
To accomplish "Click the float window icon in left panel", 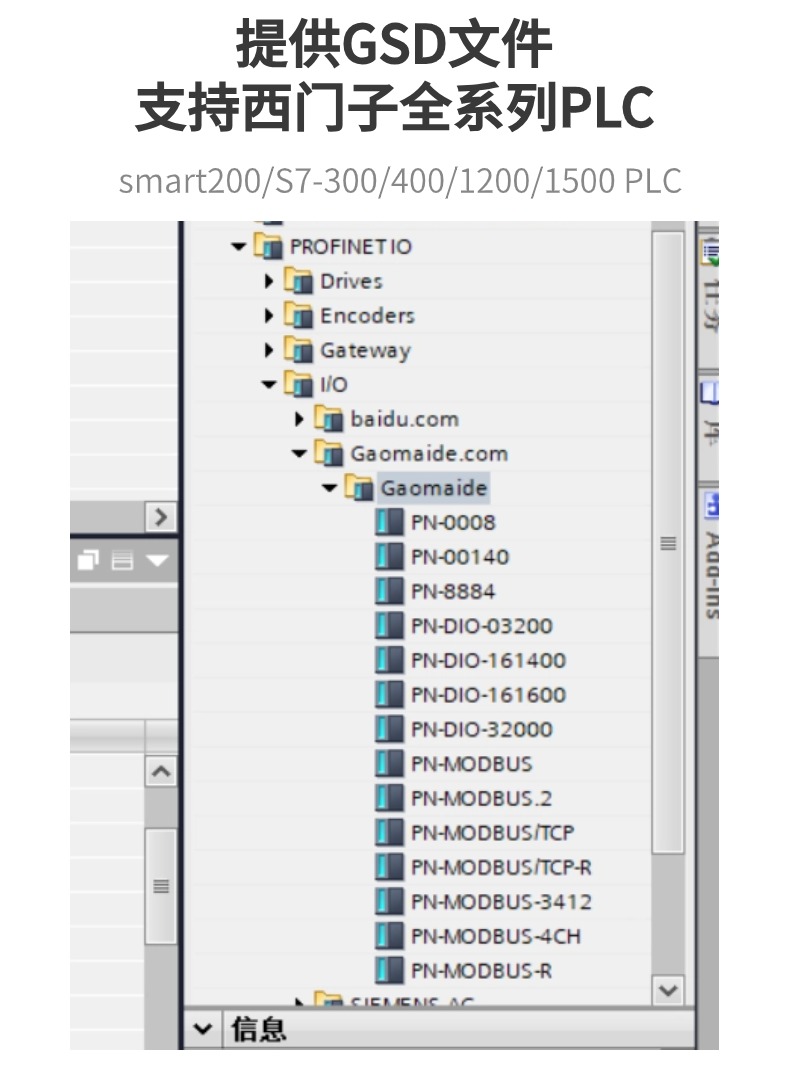I will [x=88, y=560].
